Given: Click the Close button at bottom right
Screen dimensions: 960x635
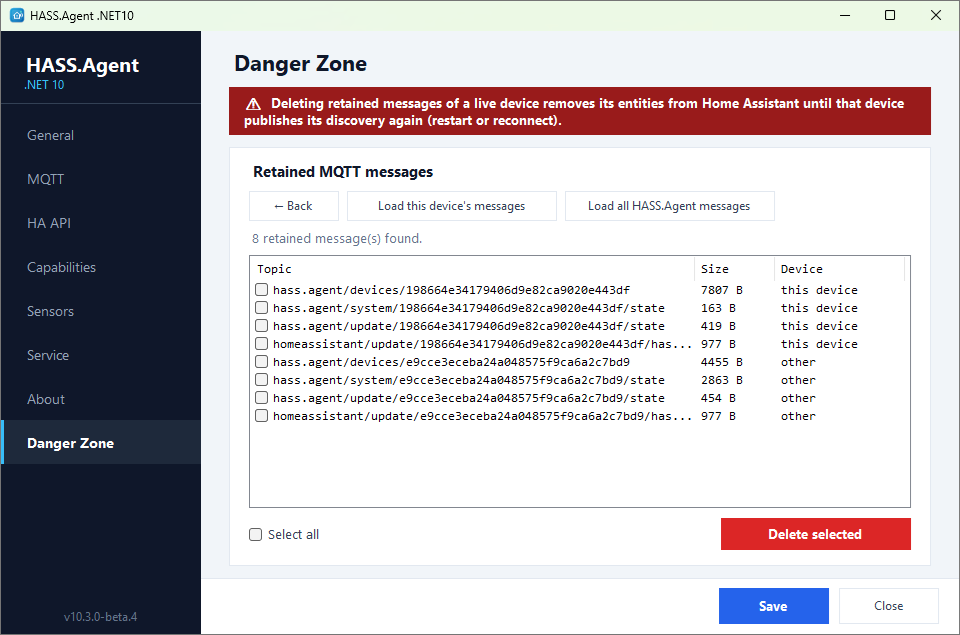Looking at the screenshot, I should click(888, 606).
